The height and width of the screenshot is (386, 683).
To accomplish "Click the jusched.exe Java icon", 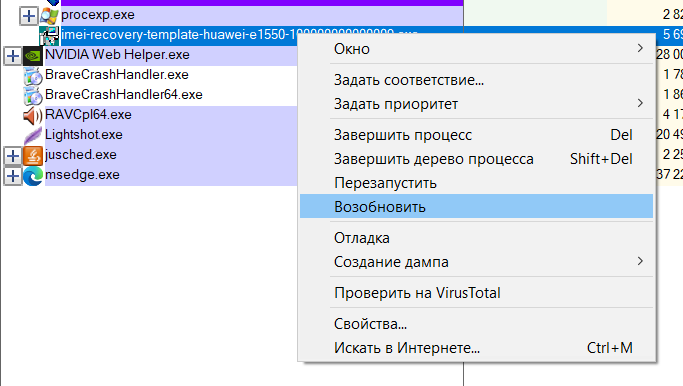I will click(x=33, y=156).
